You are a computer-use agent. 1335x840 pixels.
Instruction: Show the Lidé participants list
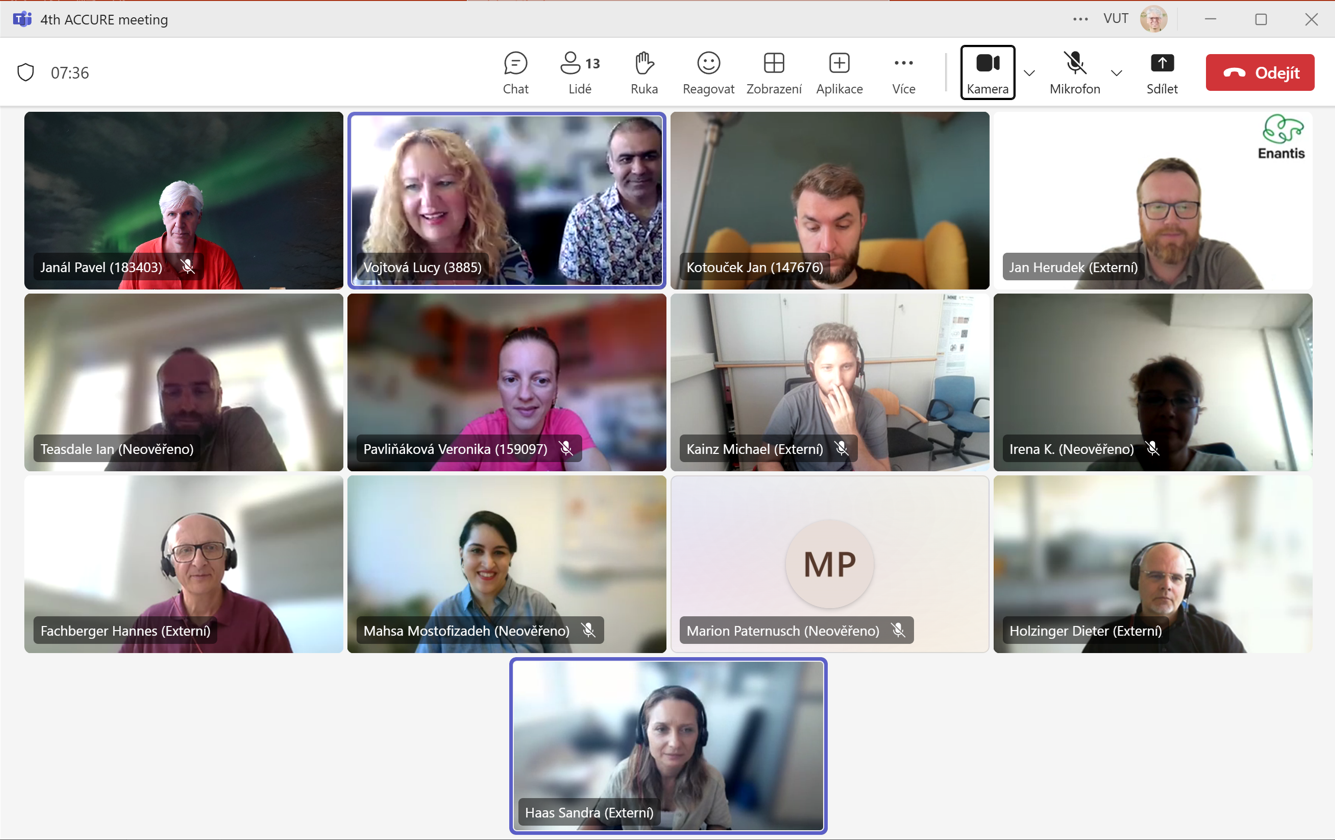pyautogui.click(x=580, y=73)
